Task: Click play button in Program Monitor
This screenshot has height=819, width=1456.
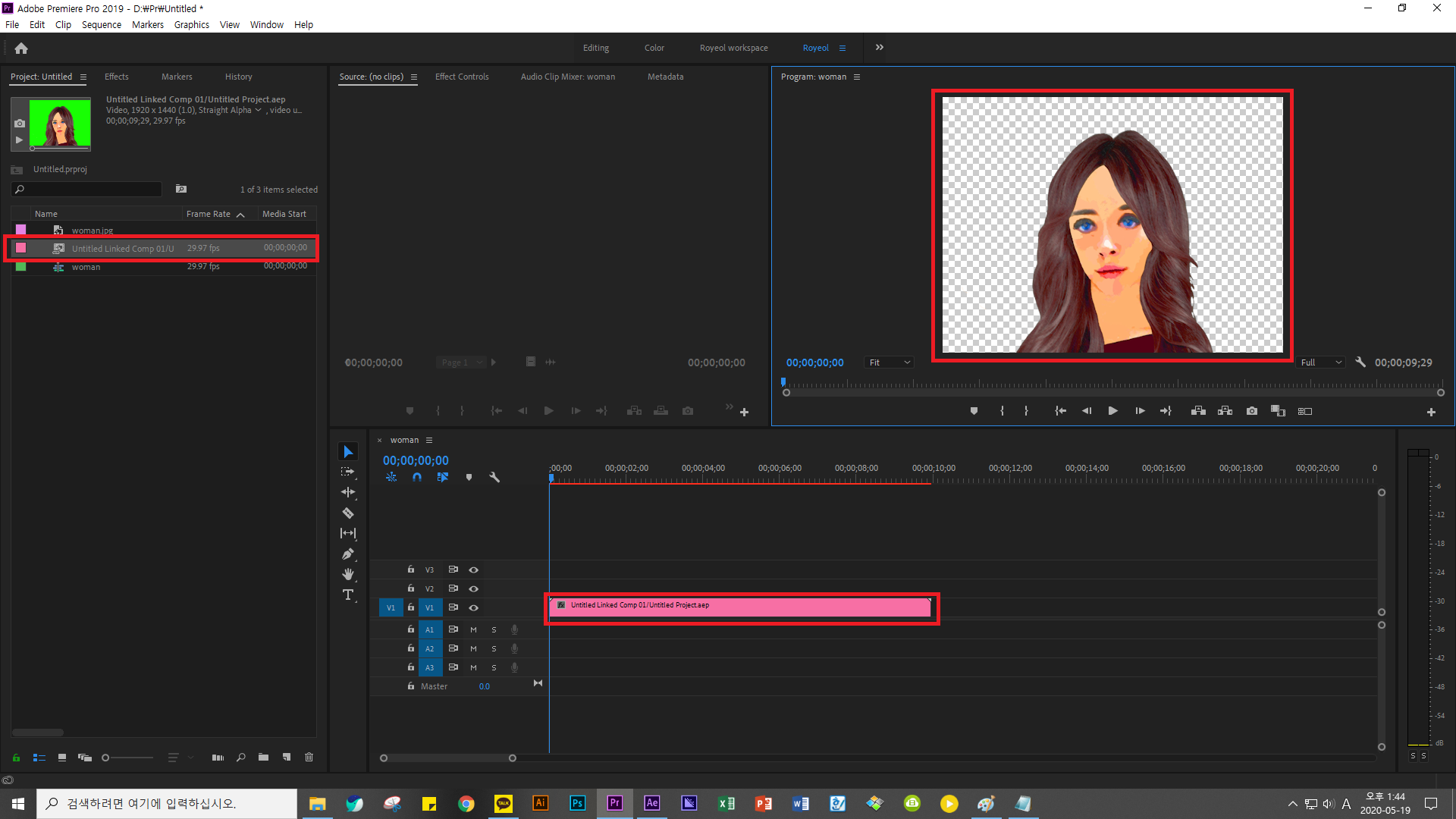Action: [1112, 411]
